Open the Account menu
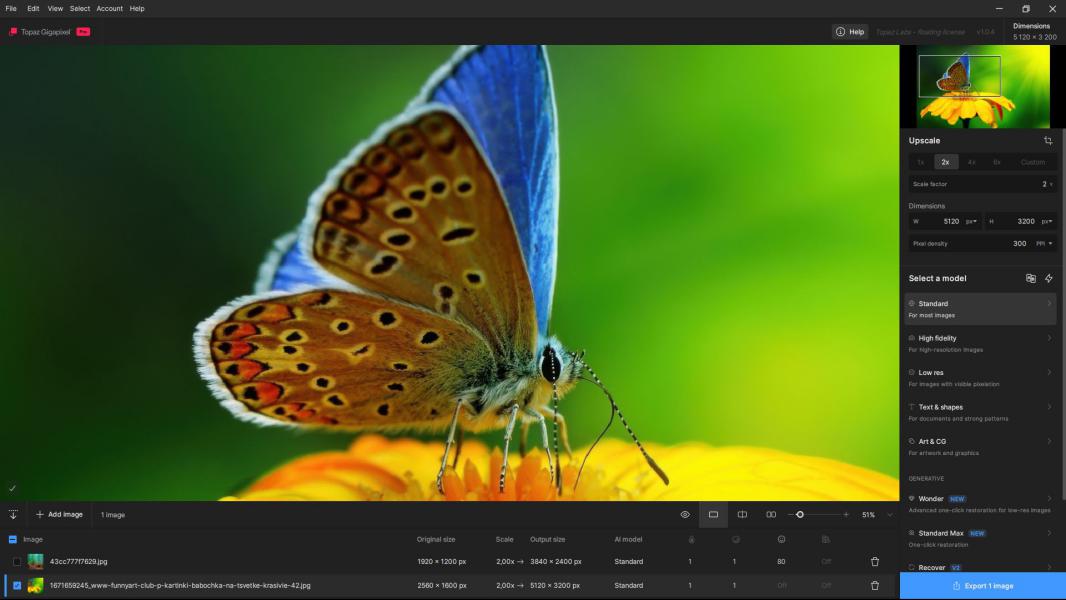This screenshot has width=1066, height=600. [109, 8]
